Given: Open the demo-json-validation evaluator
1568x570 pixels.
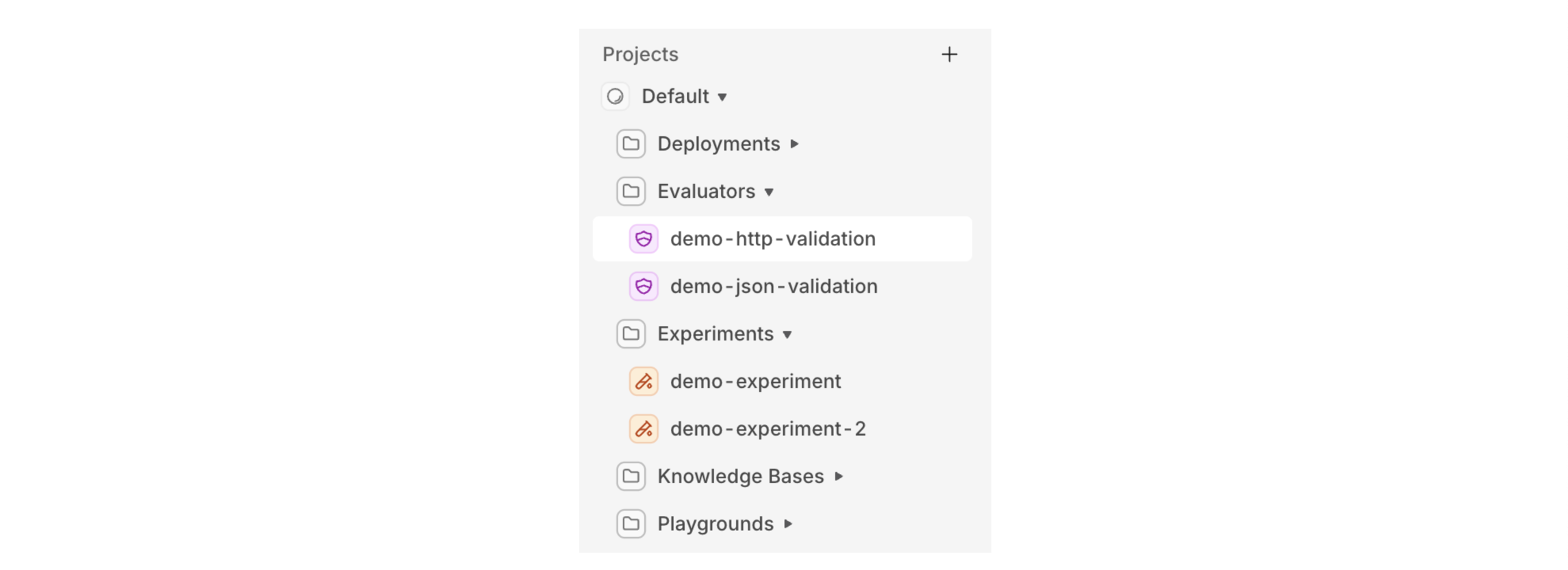Looking at the screenshot, I should [x=774, y=286].
